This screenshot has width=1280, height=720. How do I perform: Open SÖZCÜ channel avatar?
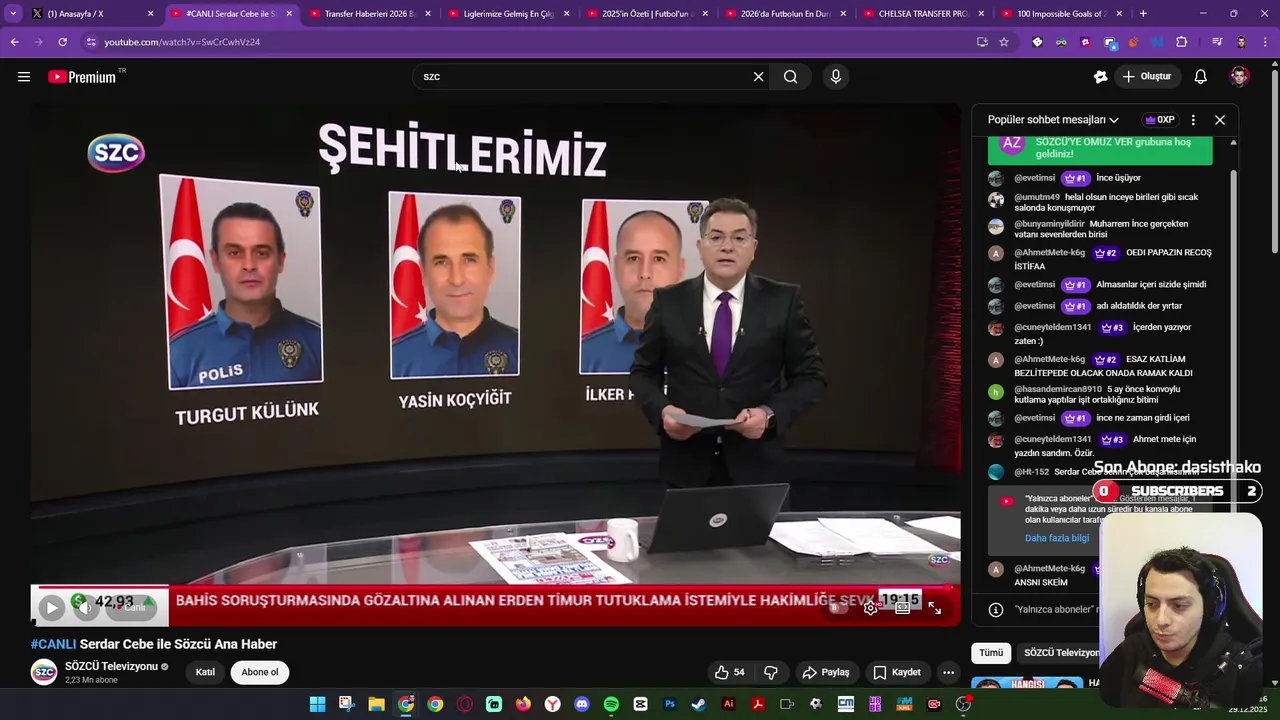[x=44, y=672]
